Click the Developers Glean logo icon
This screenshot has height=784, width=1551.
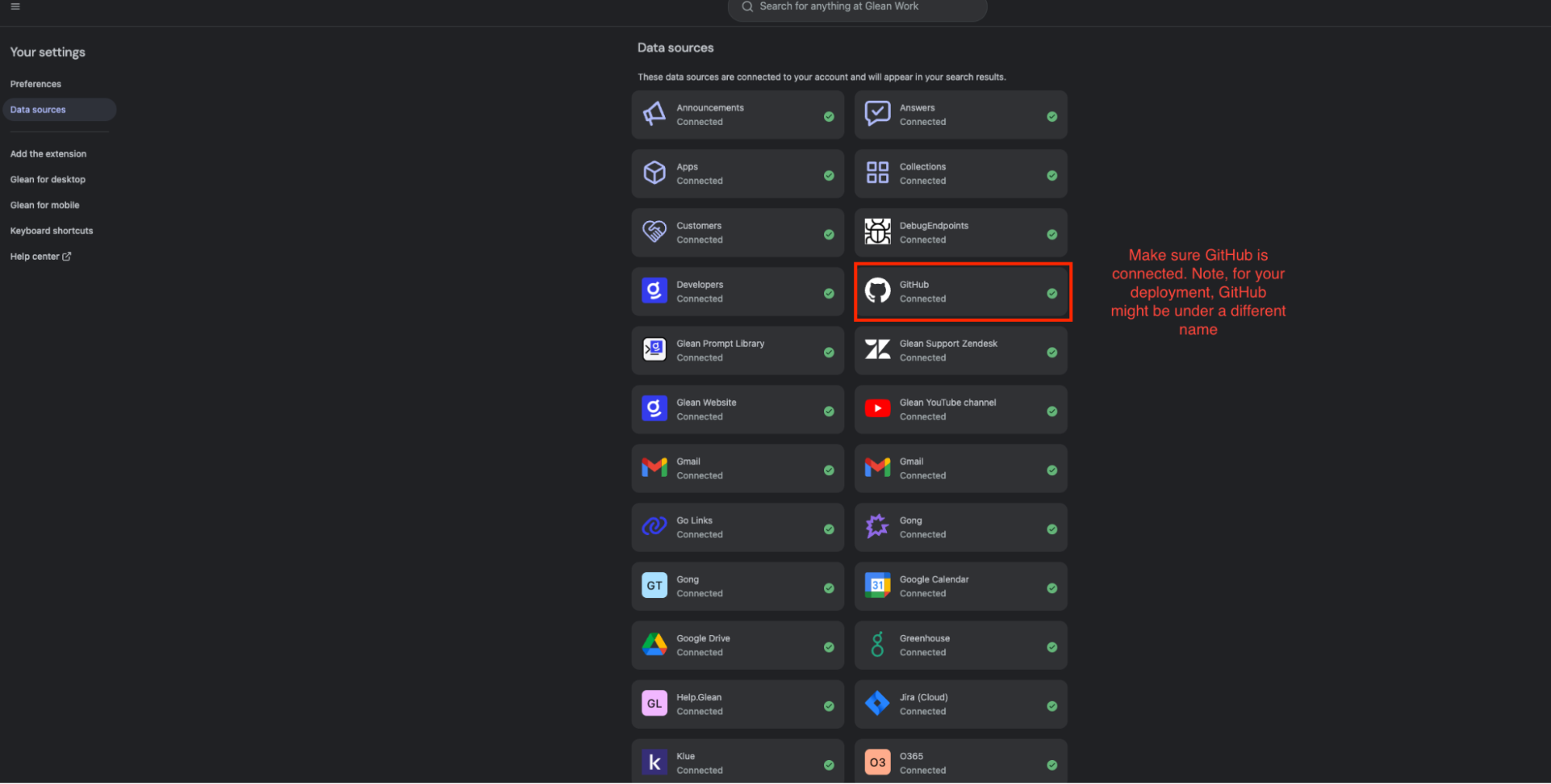(x=654, y=291)
